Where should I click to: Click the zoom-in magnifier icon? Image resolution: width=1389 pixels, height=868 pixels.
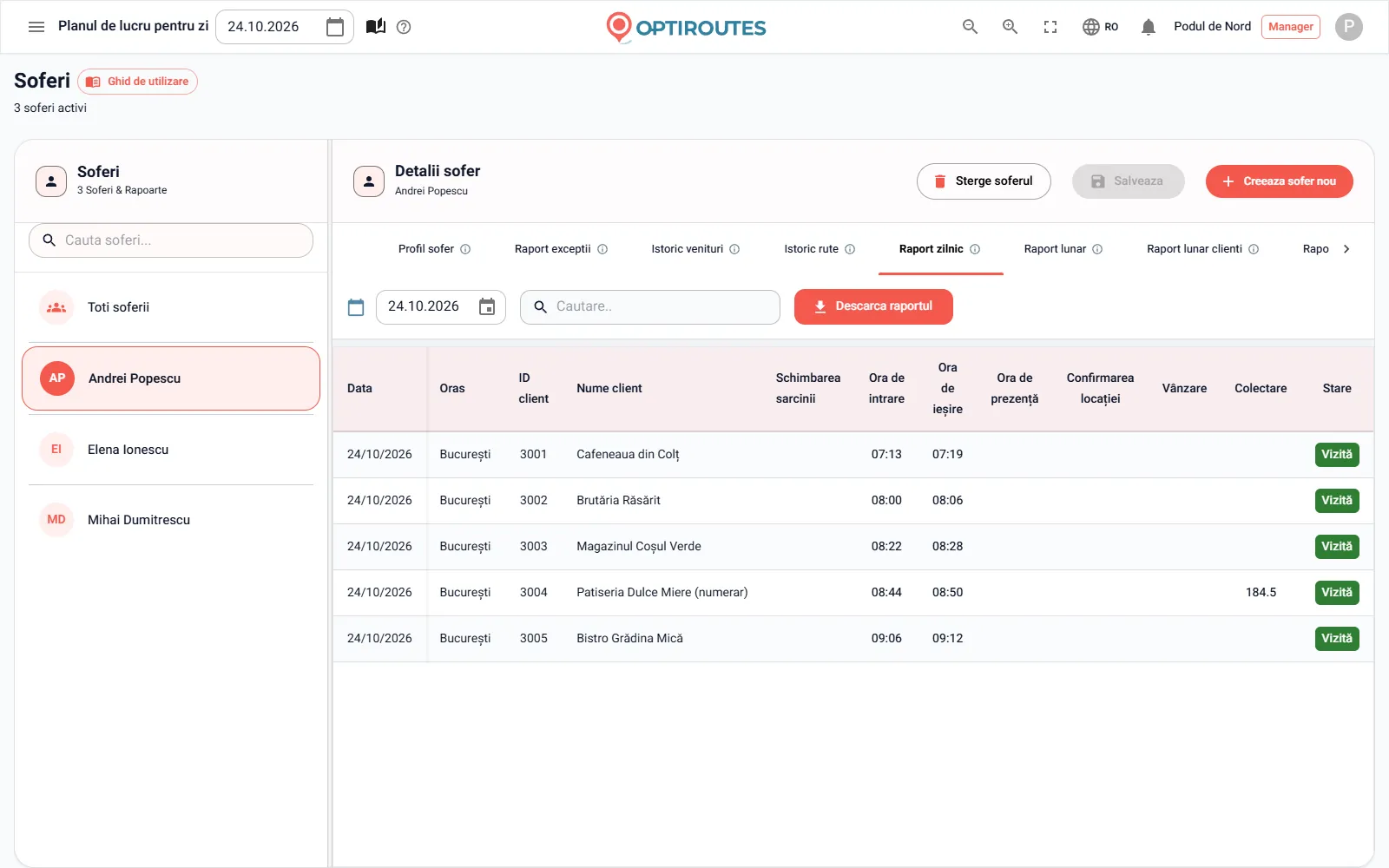(x=1010, y=27)
